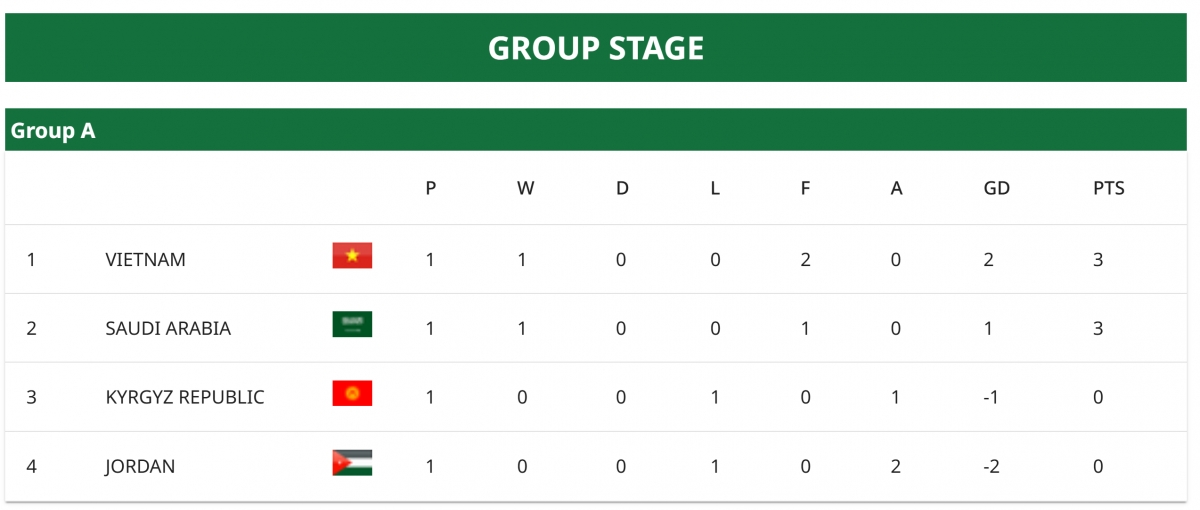Open the JORDAN team entry

tap(140, 466)
